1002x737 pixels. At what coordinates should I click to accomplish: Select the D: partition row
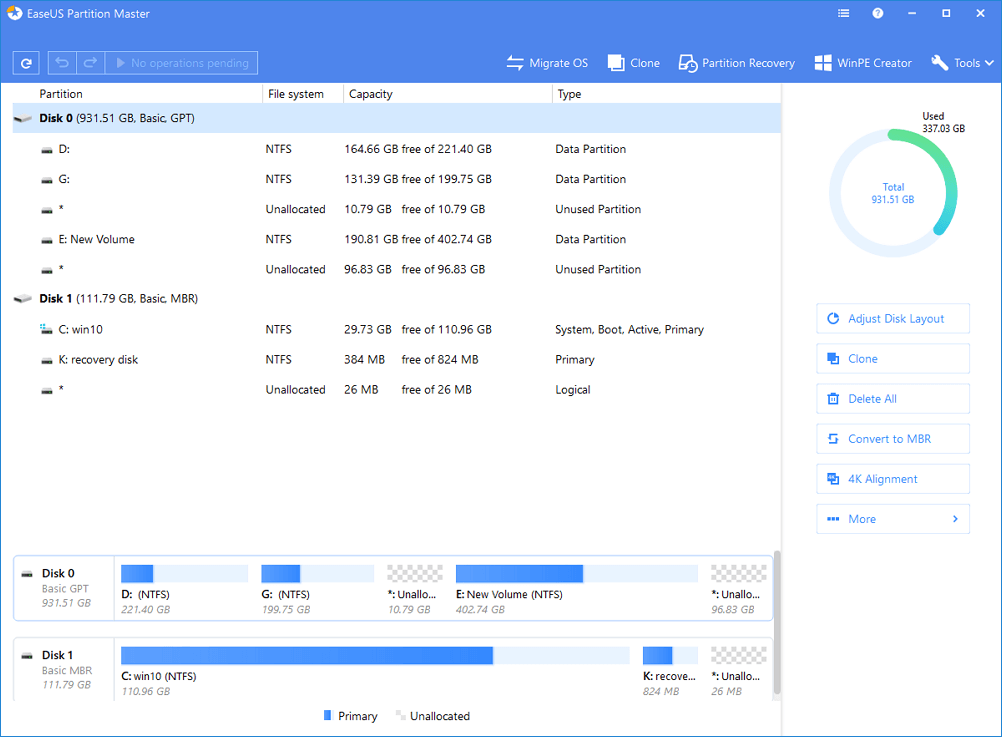coord(396,149)
